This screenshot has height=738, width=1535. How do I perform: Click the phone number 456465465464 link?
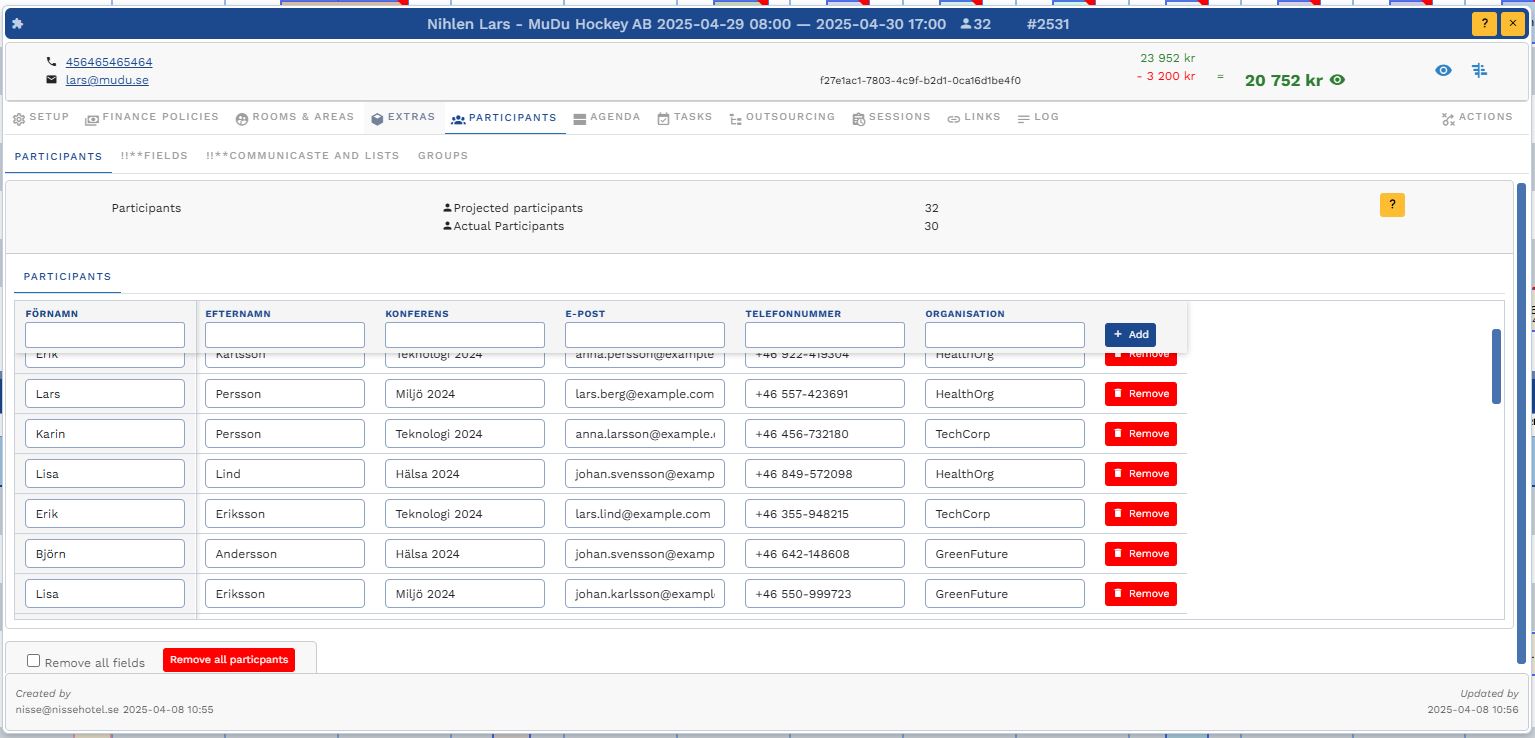click(109, 62)
